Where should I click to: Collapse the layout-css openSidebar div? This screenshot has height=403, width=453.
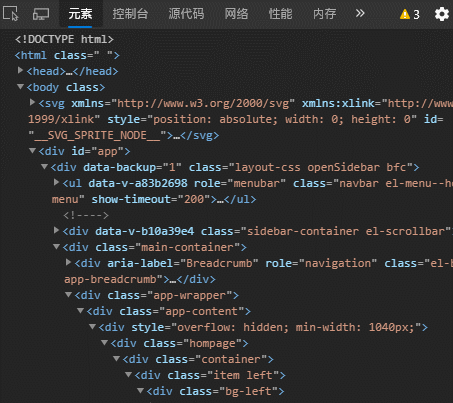coord(44,166)
